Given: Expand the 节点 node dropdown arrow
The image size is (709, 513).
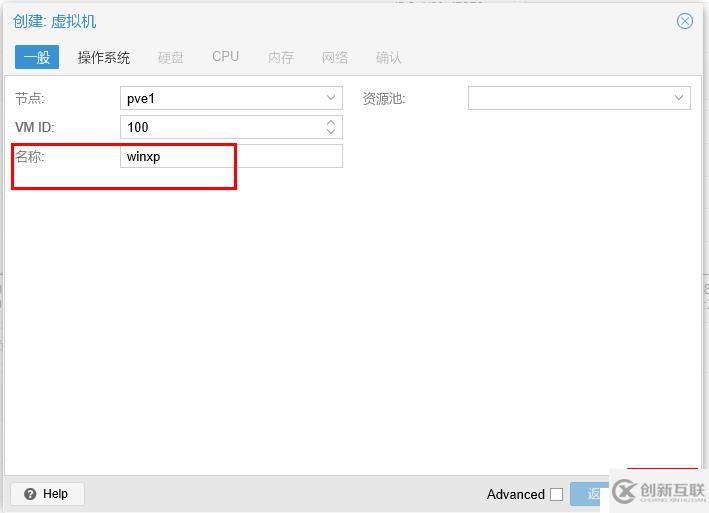Looking at the screenshot, I should pyautogui.click(x=331, y=98).
